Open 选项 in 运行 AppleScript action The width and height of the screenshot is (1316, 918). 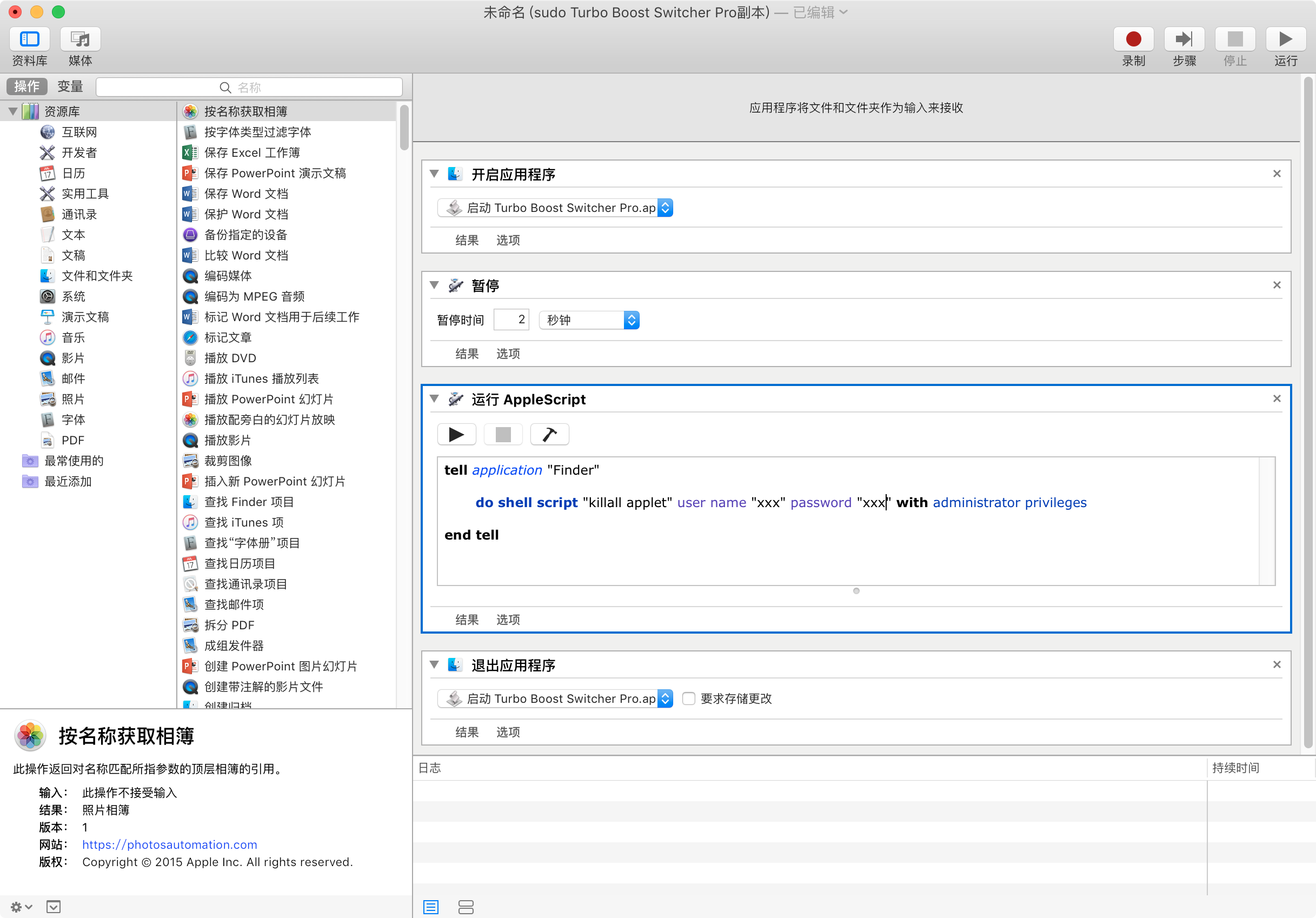(508, 620)
